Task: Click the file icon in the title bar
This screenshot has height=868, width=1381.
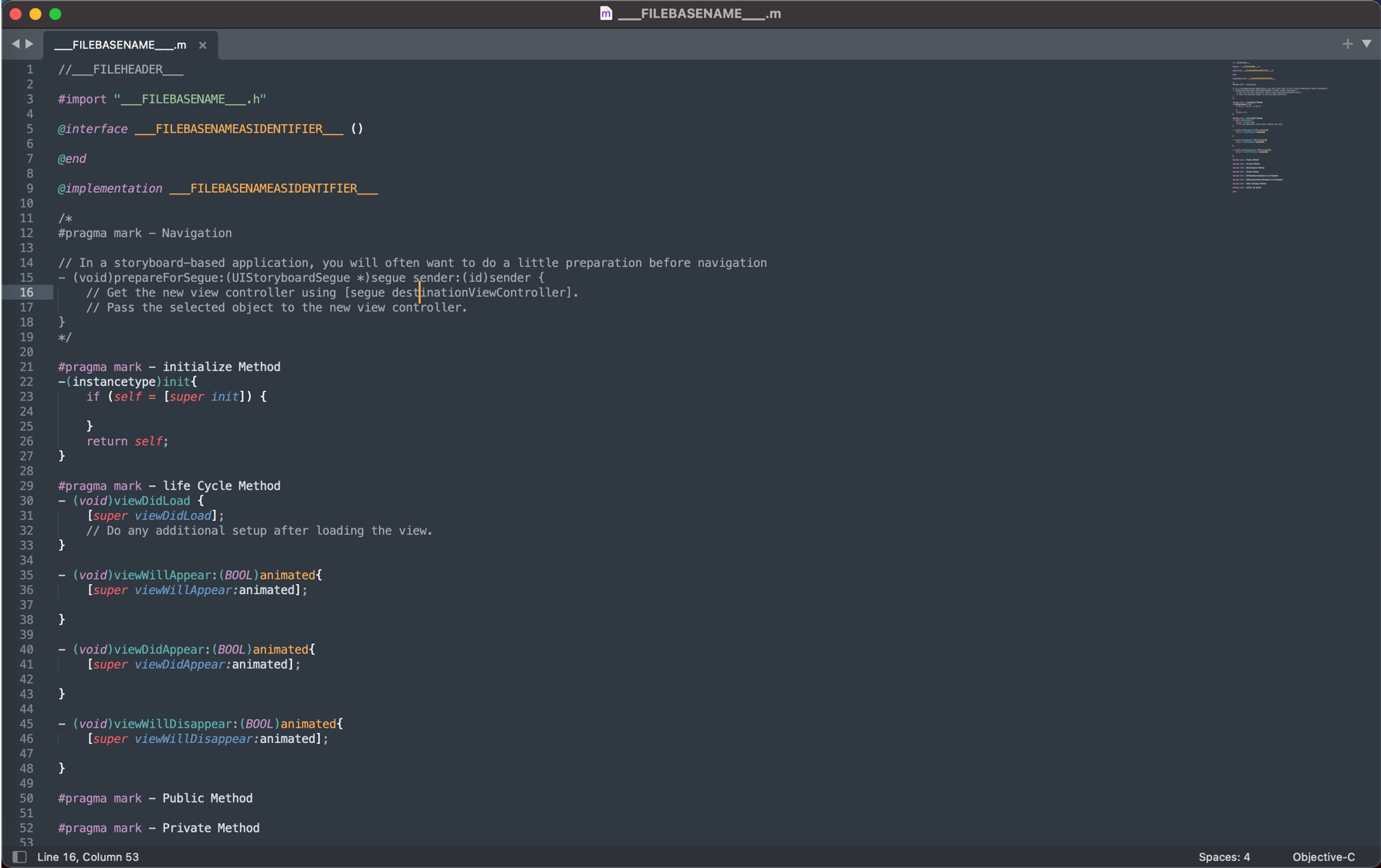Action: (606, 13)
